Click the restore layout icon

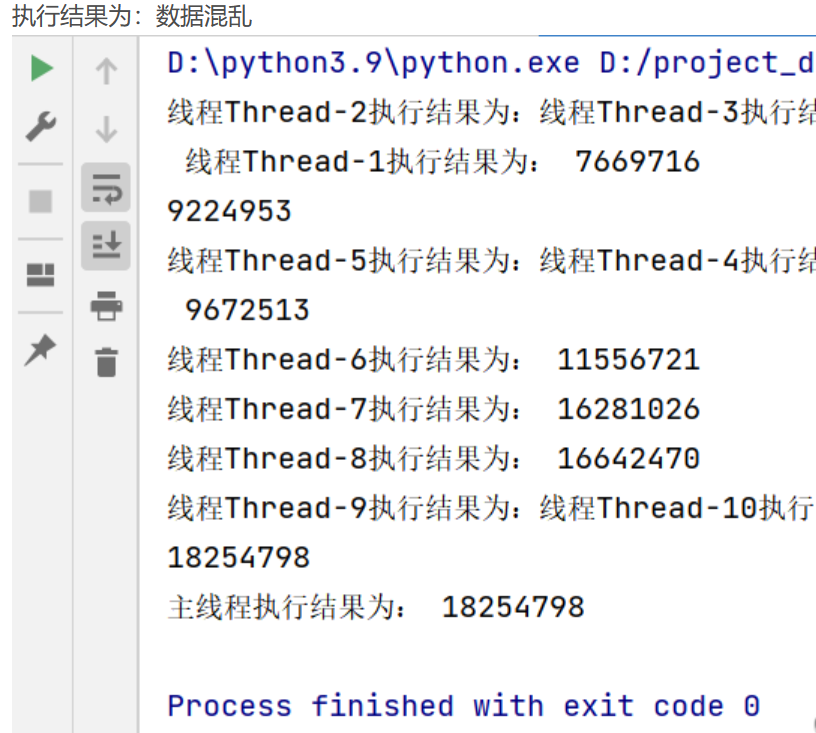(41, 275)
